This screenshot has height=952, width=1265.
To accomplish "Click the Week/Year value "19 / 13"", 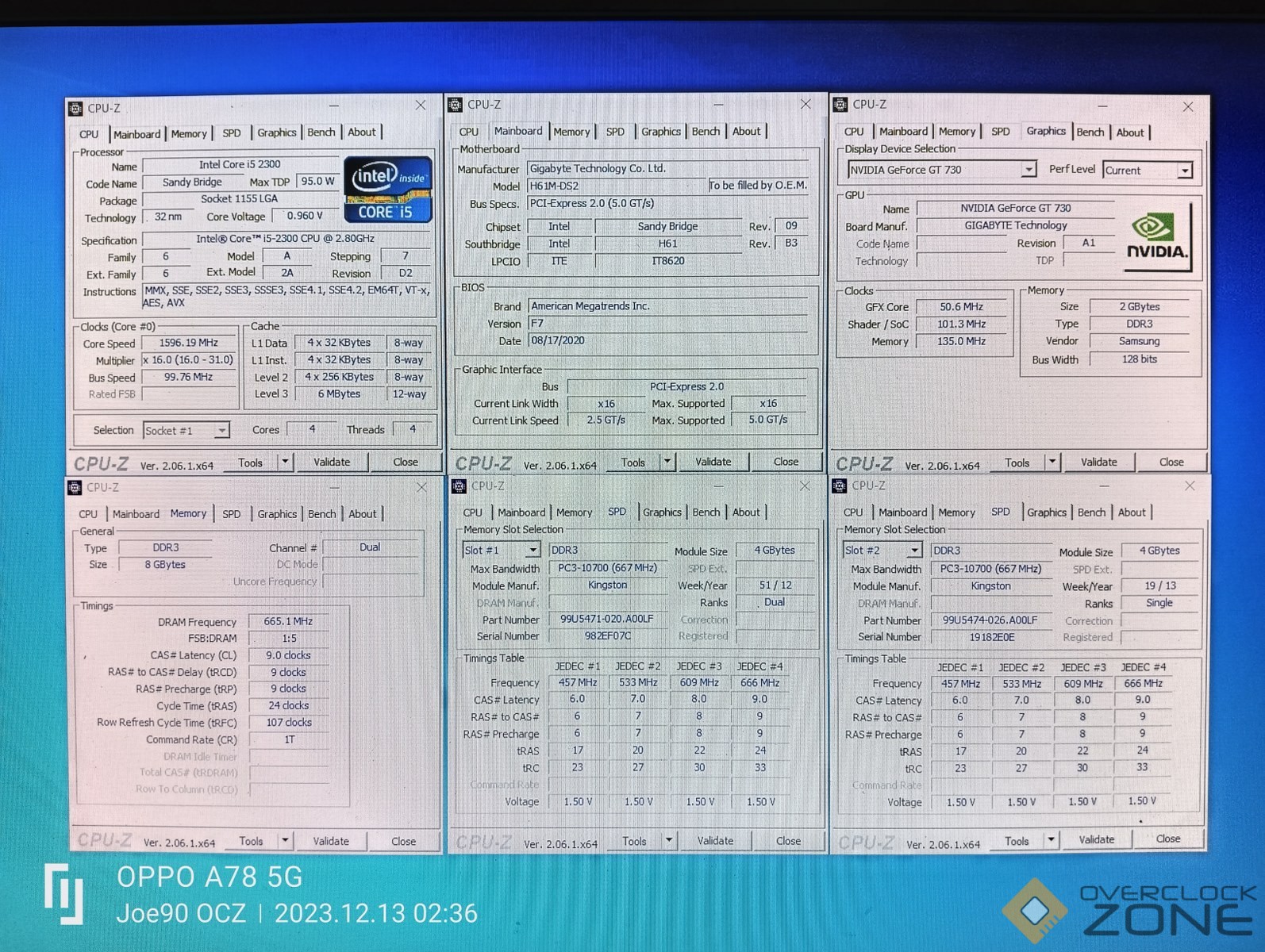I will [1160, 585].
